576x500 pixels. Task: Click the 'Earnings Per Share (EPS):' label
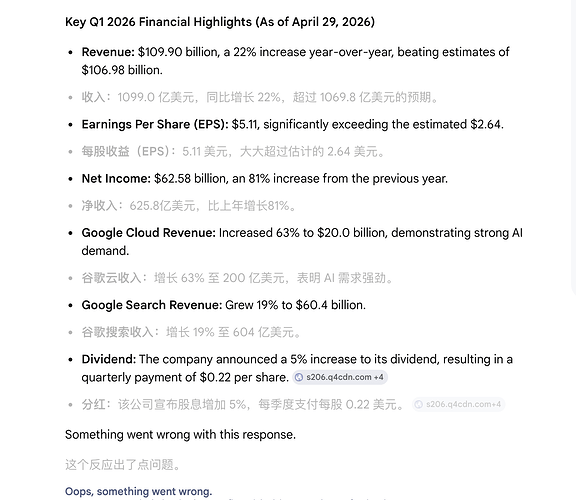(x=155, y=125)
